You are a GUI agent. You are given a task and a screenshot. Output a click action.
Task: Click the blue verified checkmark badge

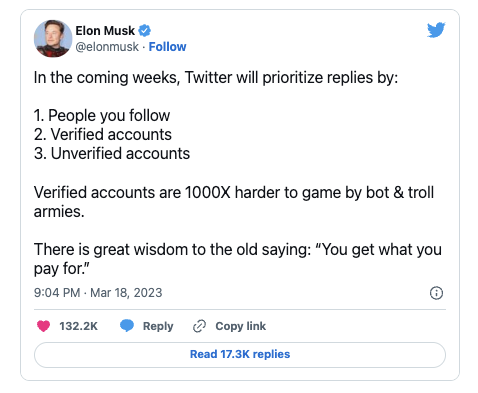click(144, 31)
